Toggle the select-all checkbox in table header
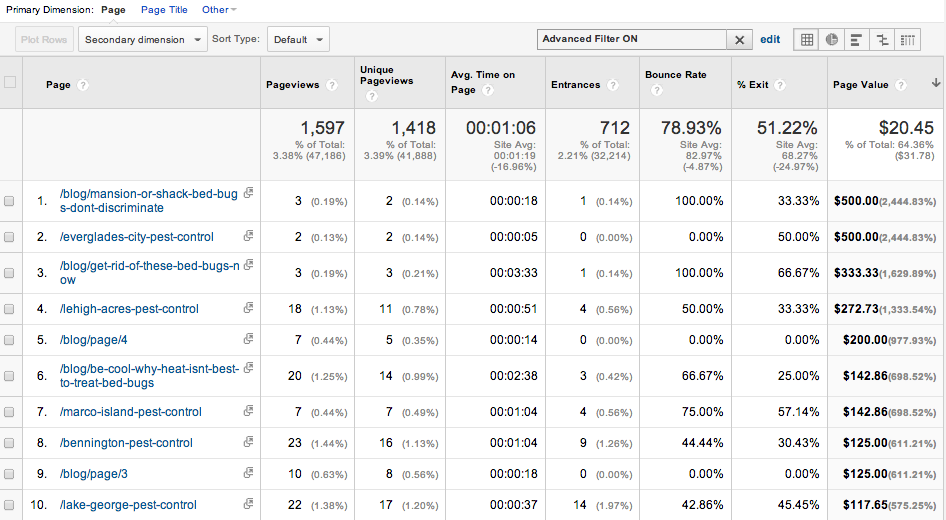The height and width of the screenshot is (520, 946). [x=10, y=83]
